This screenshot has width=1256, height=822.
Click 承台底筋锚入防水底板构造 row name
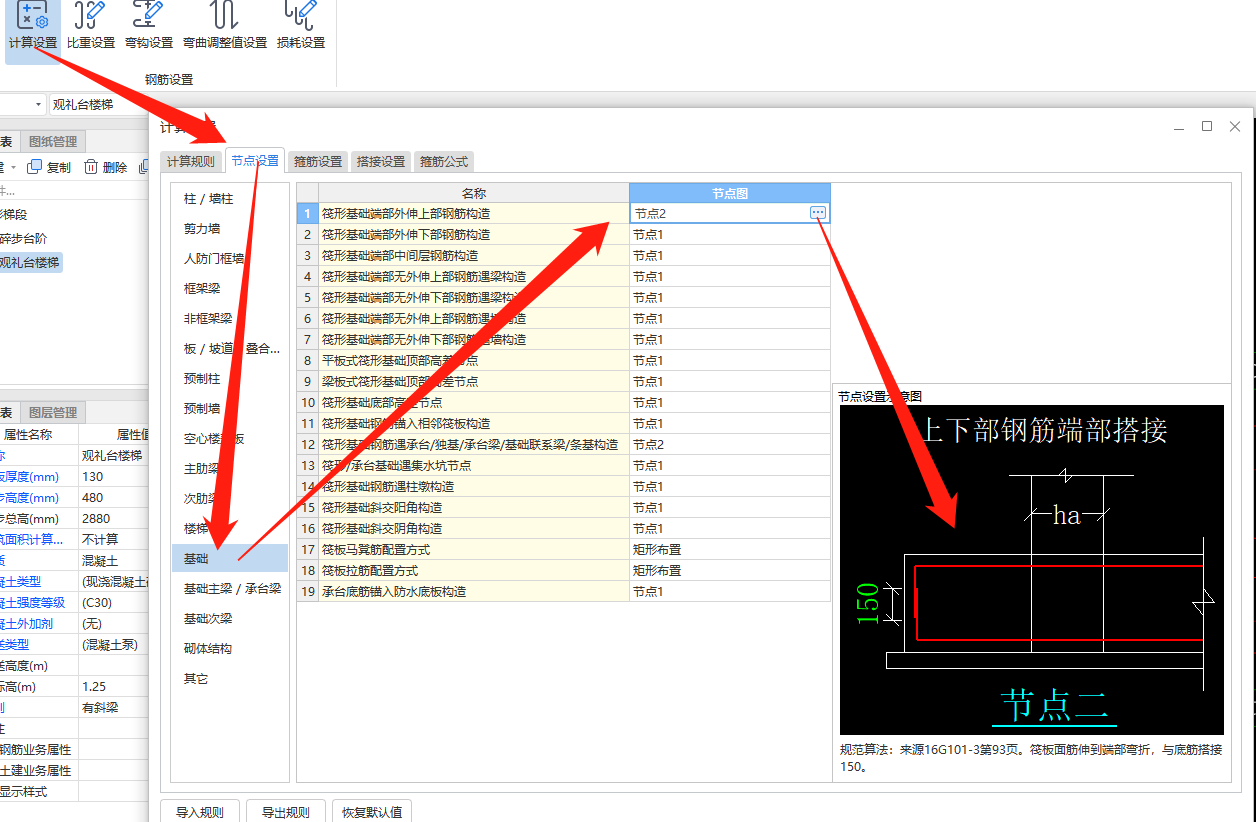[474, 591]
